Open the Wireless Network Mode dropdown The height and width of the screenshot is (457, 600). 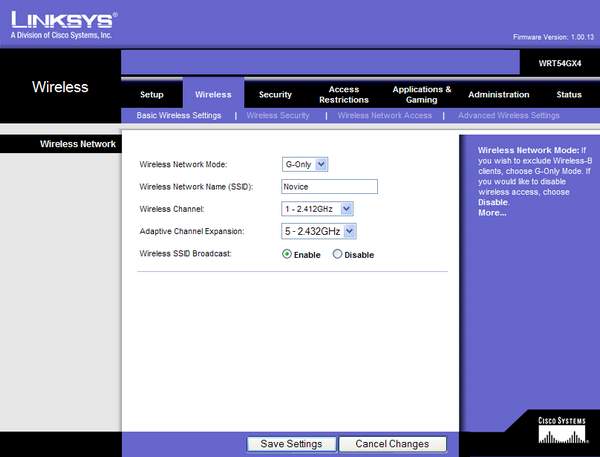pyautogui.click(x=306, y=164)
